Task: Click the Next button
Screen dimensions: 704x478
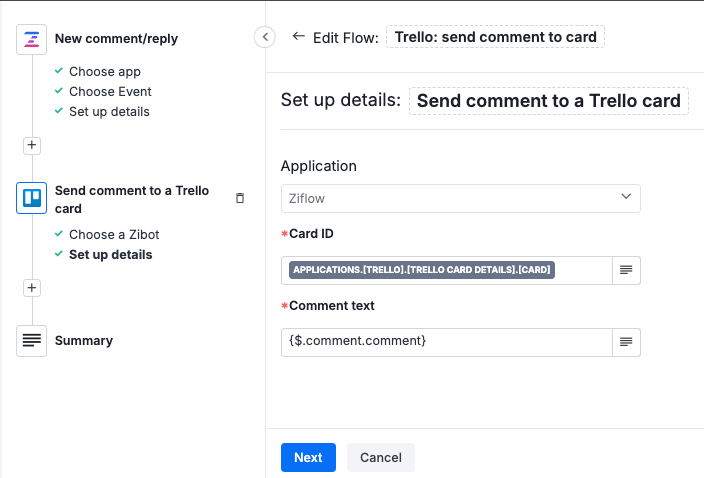Action: [x=308, y=457]
